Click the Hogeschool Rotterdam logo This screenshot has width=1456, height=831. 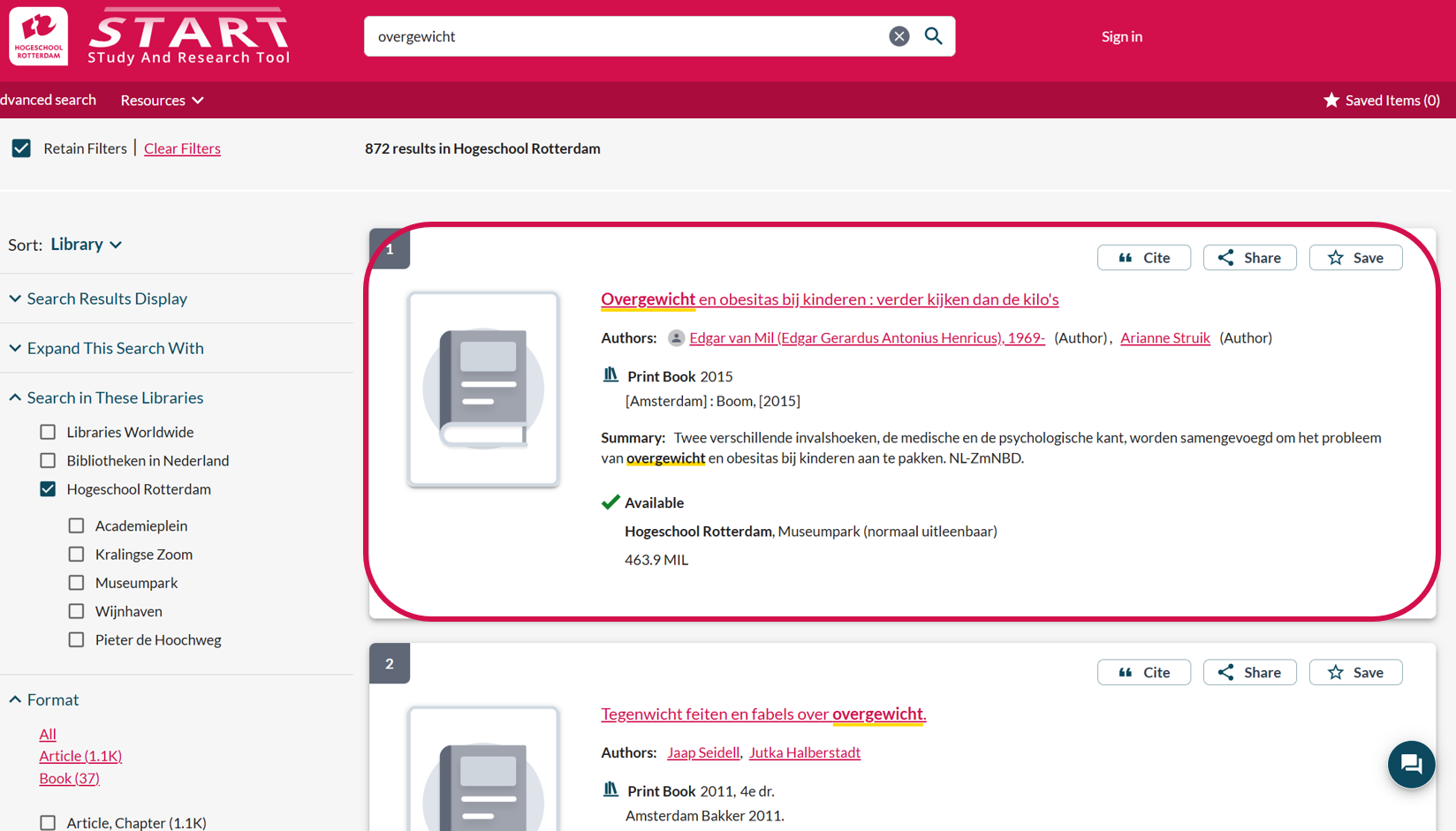coord(39,36)
